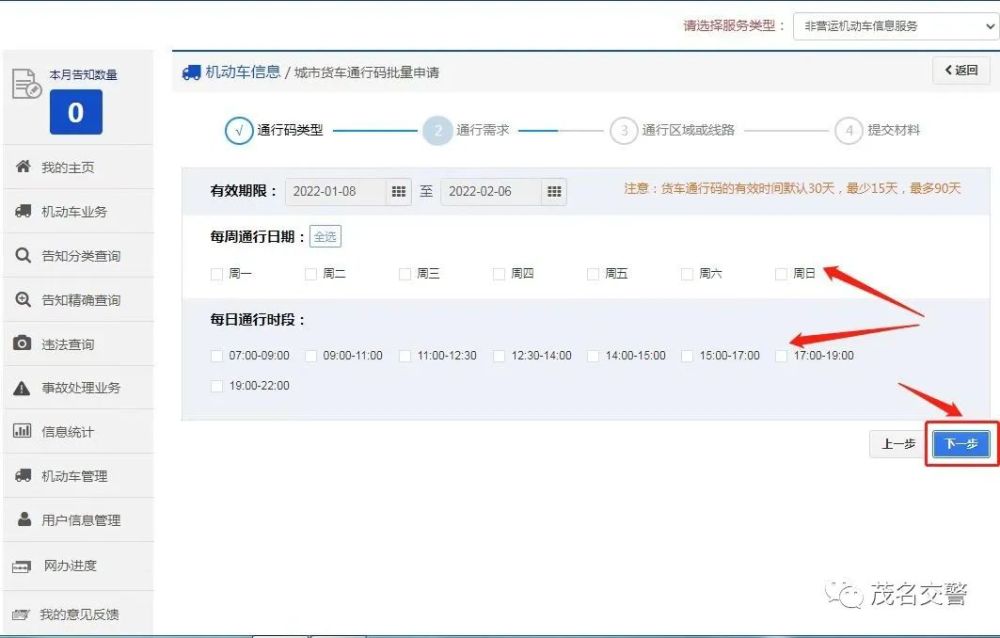This screenshot has height=638, width=1000.
Task: Check the 周三 checkbox
Action: coord(404,274)
